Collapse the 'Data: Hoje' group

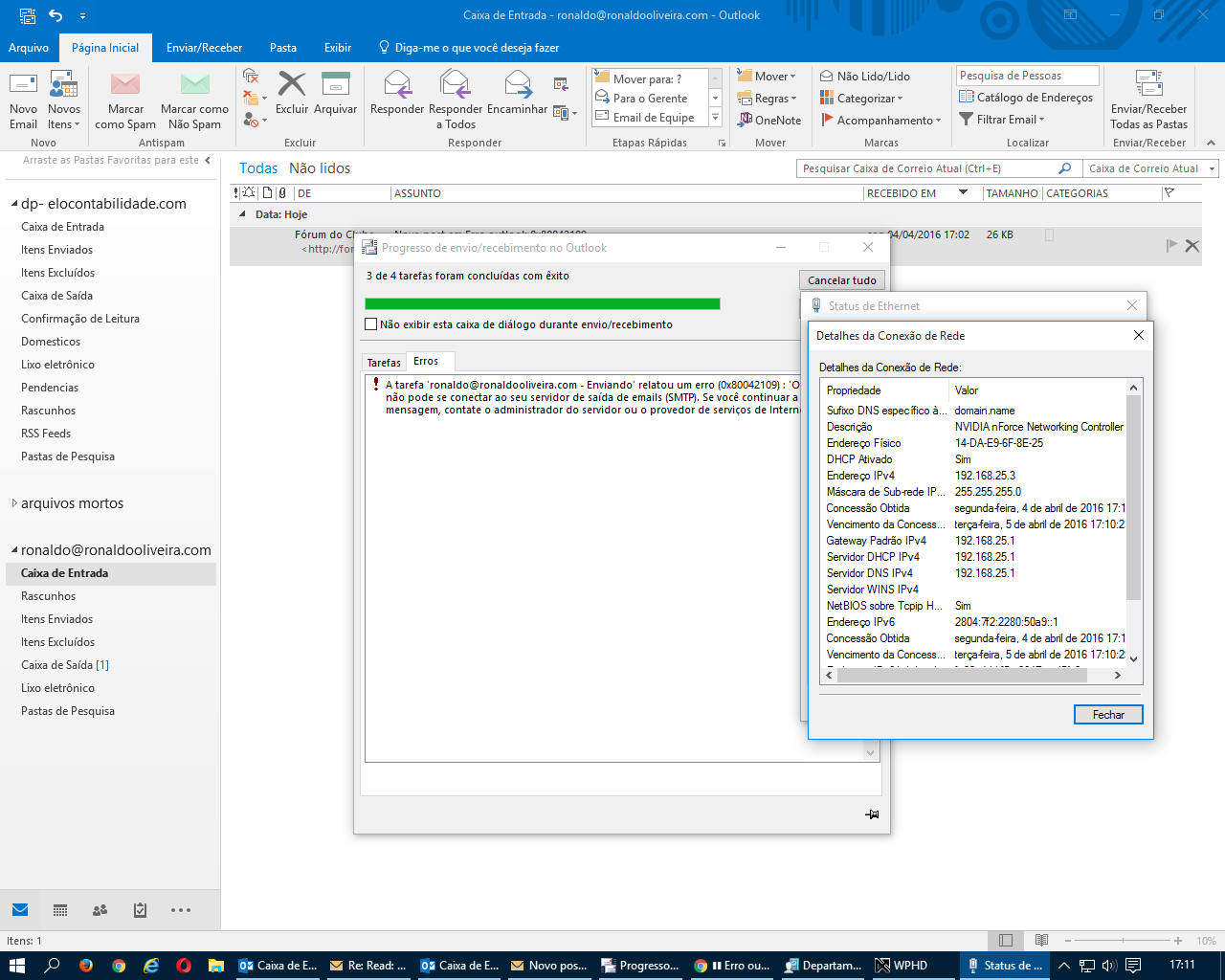(x=242, y=214)
